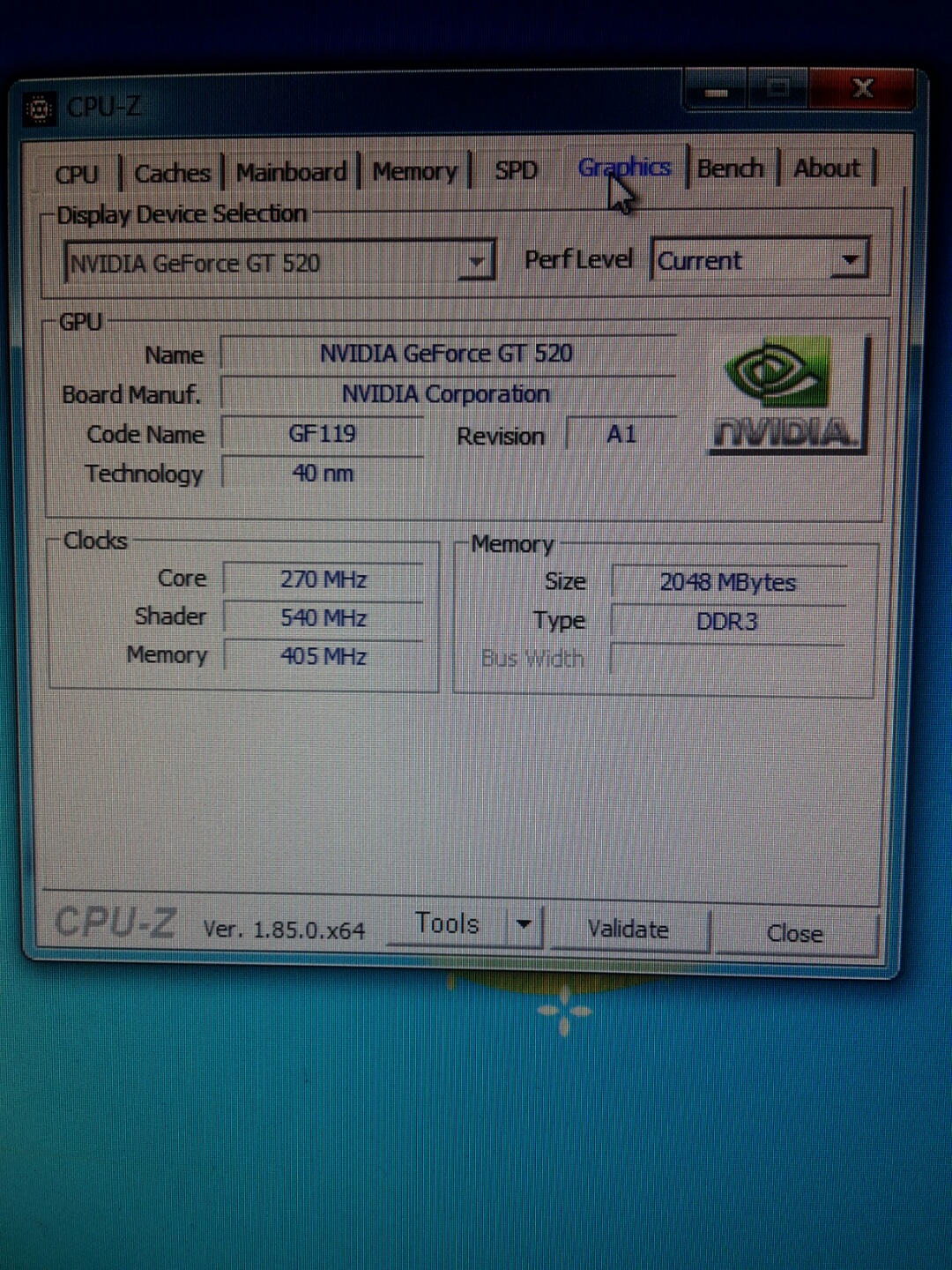Click the NVIDIA logo image

tap(789, 395)
